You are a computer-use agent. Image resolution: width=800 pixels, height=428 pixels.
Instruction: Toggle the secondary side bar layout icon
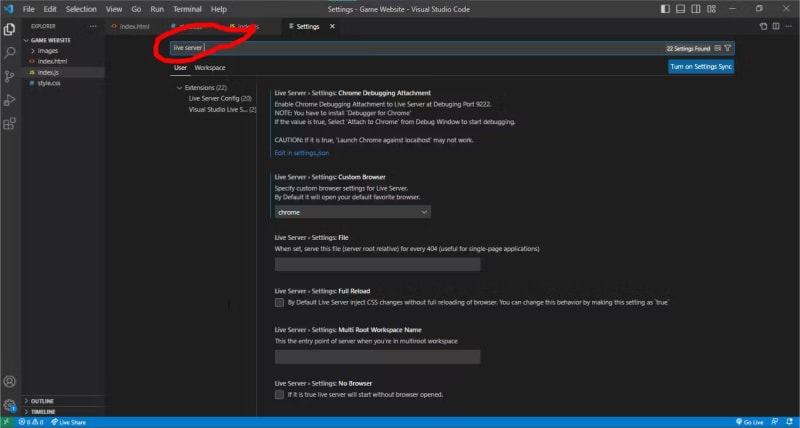tap(695, 9)
